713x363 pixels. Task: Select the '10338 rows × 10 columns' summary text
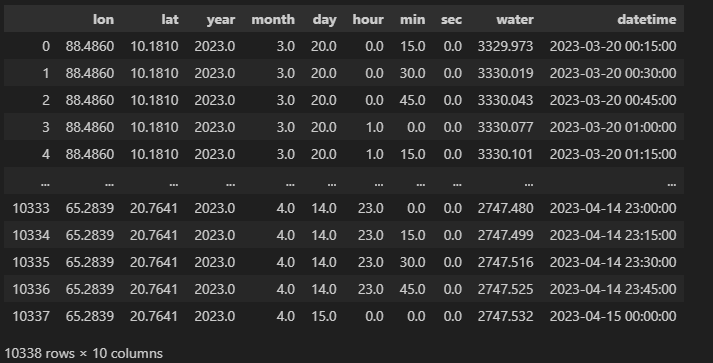click(x=84, y=353)
